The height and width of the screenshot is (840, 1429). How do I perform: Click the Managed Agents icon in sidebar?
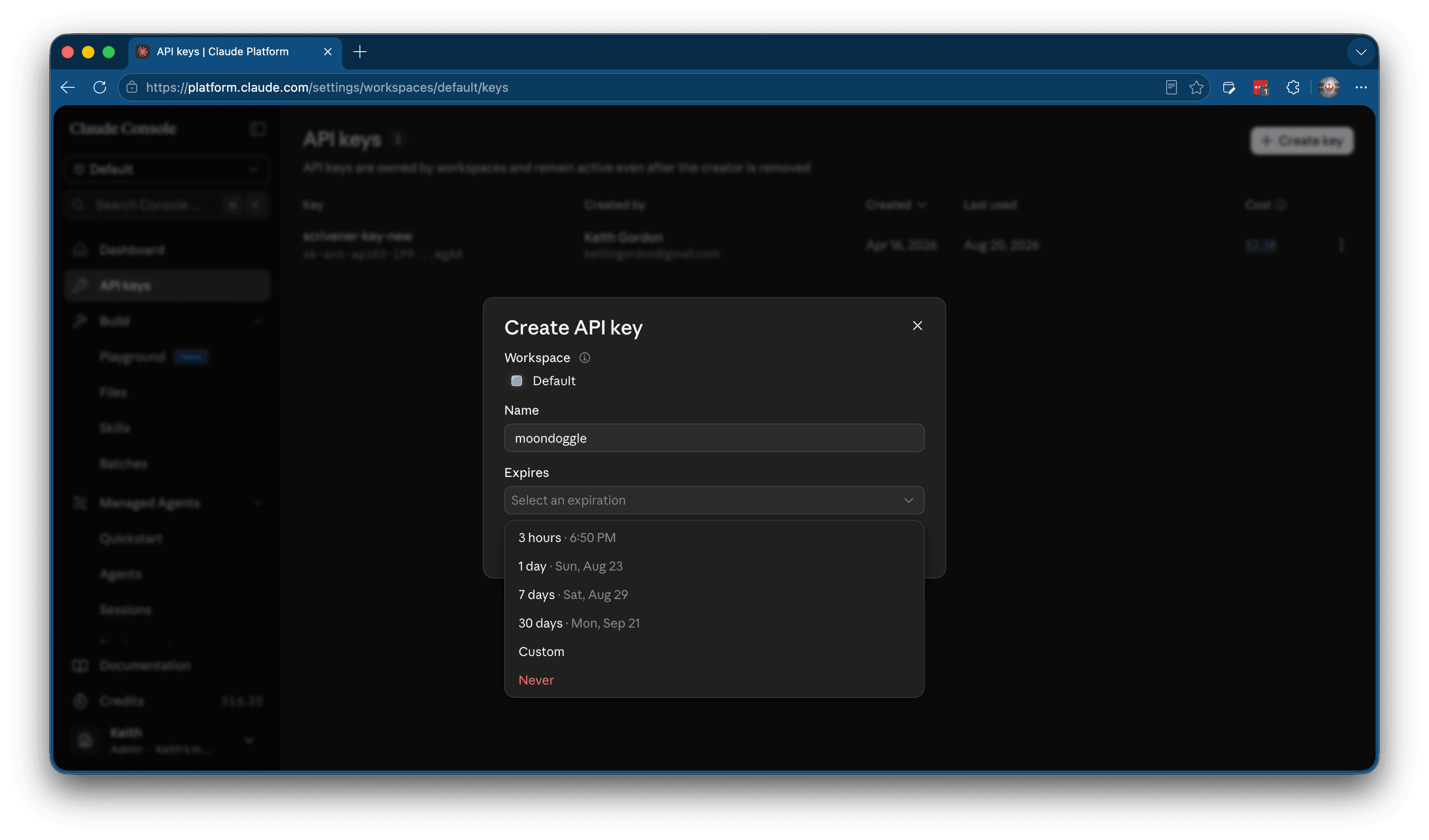coord(81,503)
